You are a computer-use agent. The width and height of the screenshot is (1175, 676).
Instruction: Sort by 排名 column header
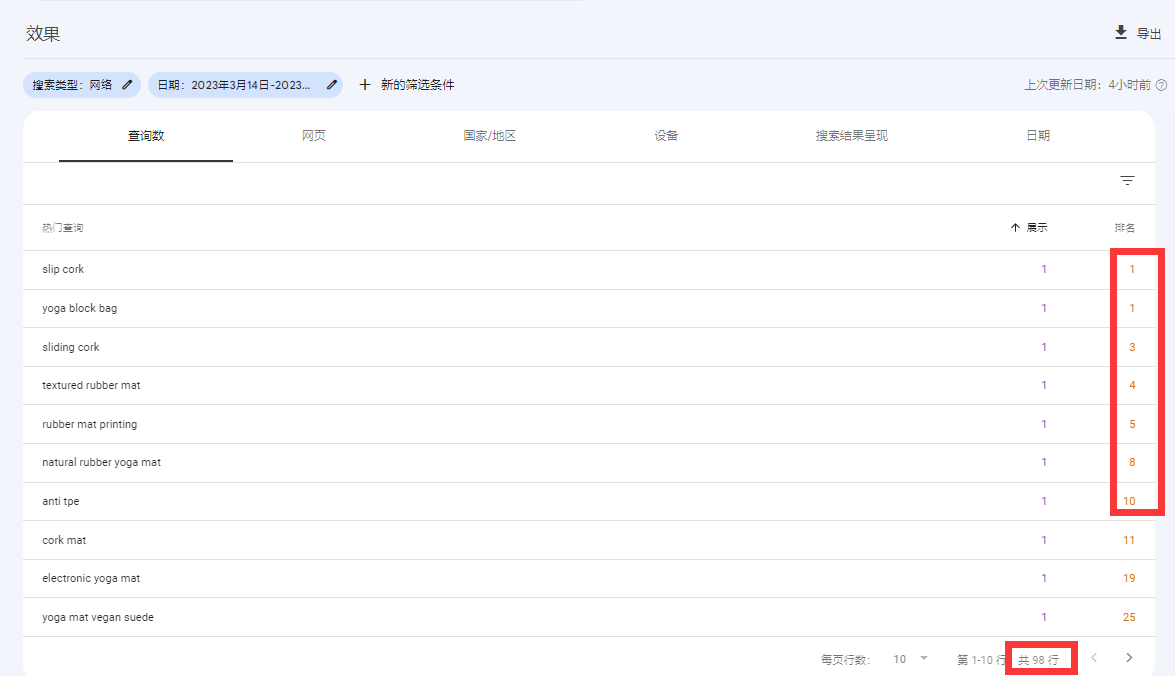pyautogui.click(x=1125, y=228)
